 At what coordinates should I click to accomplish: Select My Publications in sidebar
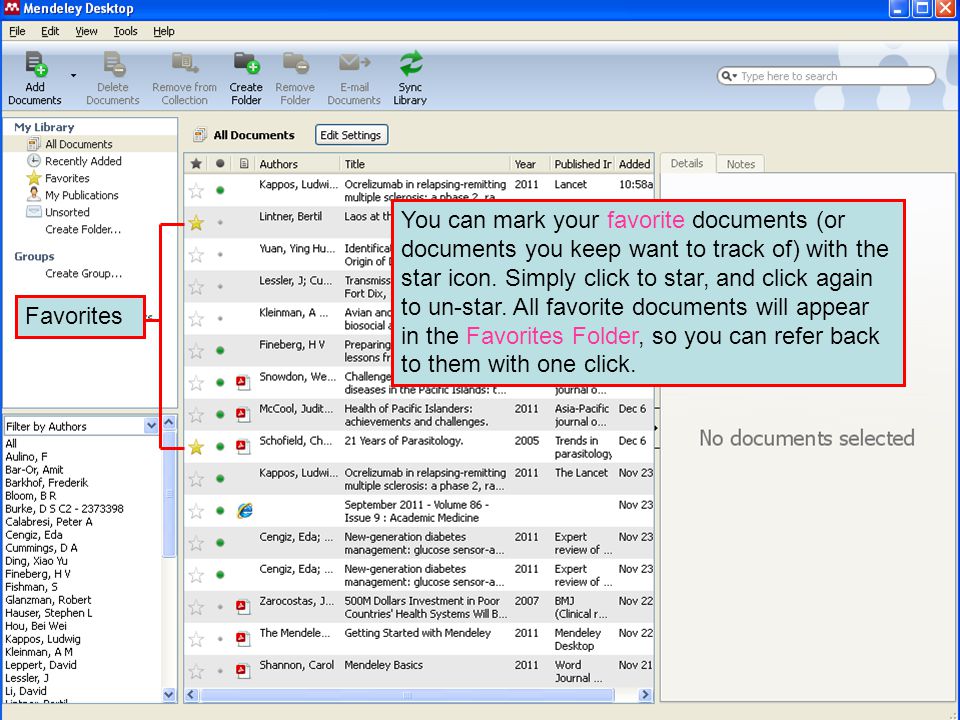81,195
